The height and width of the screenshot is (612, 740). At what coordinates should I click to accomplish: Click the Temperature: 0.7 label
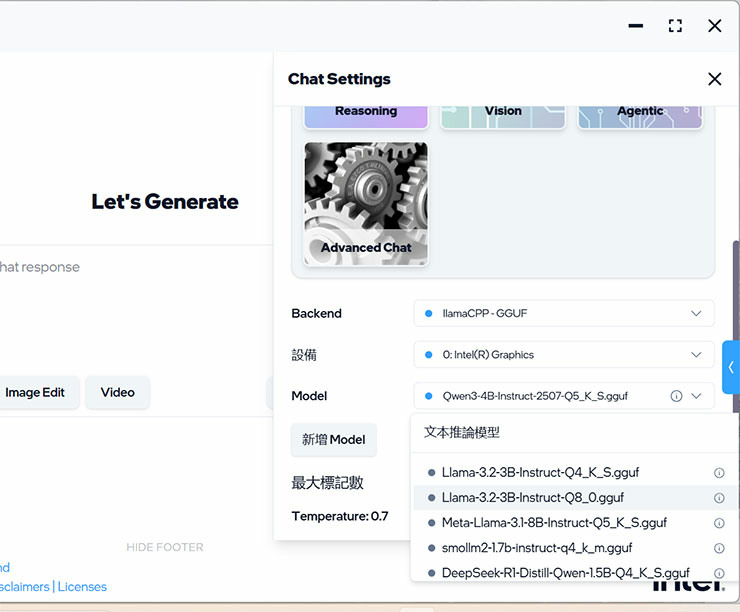(340, 516)
